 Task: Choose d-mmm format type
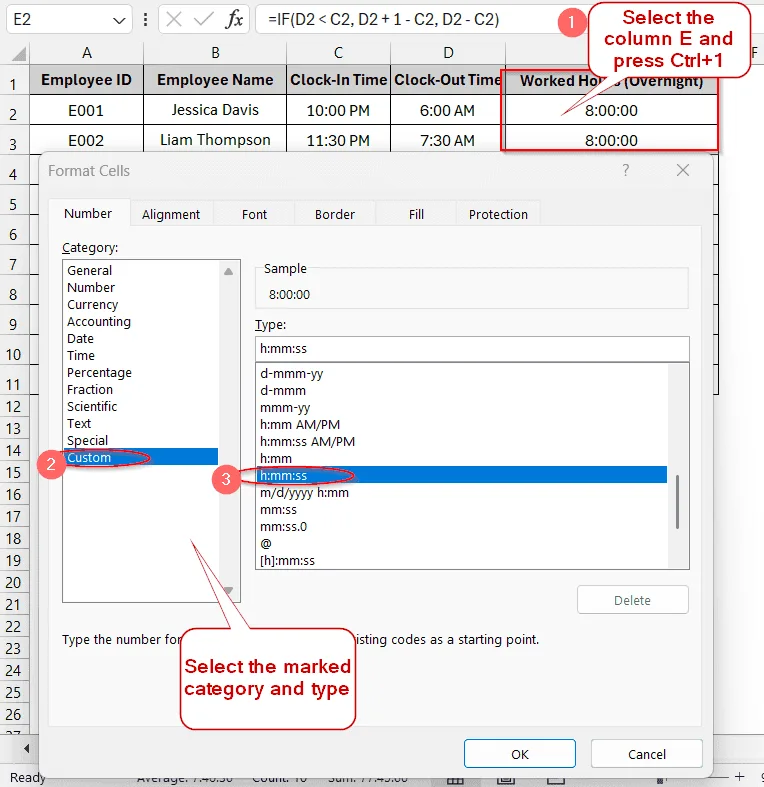(462, 390)
